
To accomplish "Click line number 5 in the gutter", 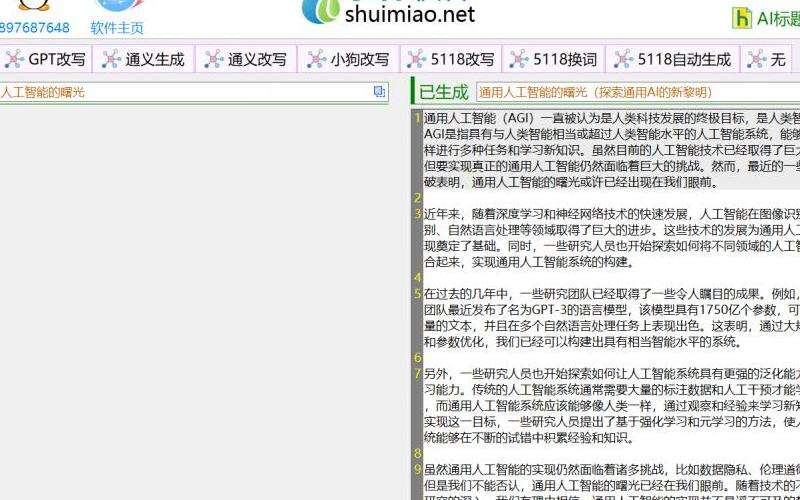I will [x=418, y=294].
